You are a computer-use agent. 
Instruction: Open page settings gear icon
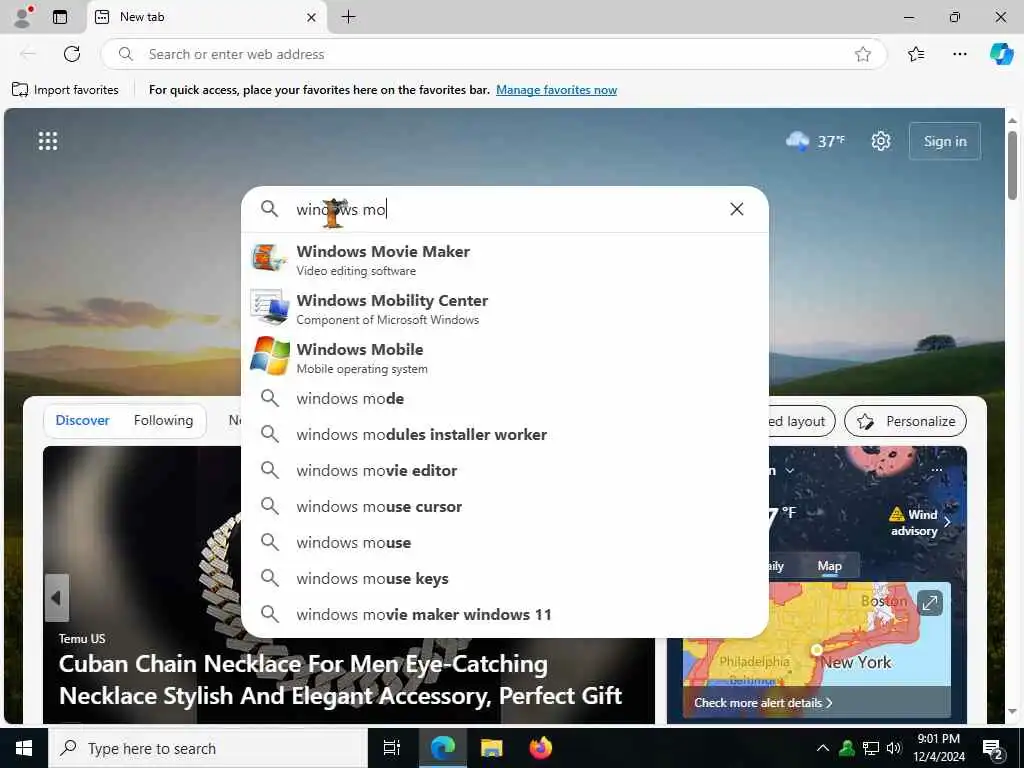tap(880, 141)
